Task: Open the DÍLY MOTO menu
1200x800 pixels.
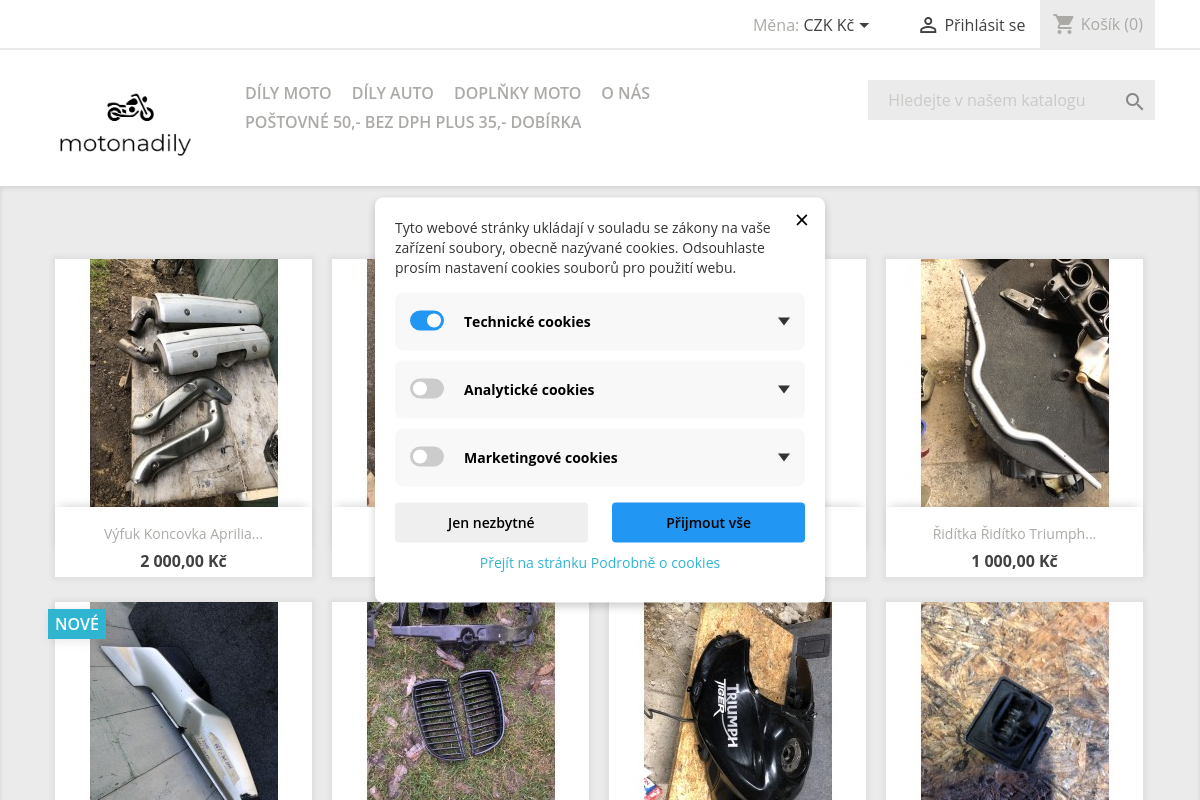Action: click(x=288, y=93)
